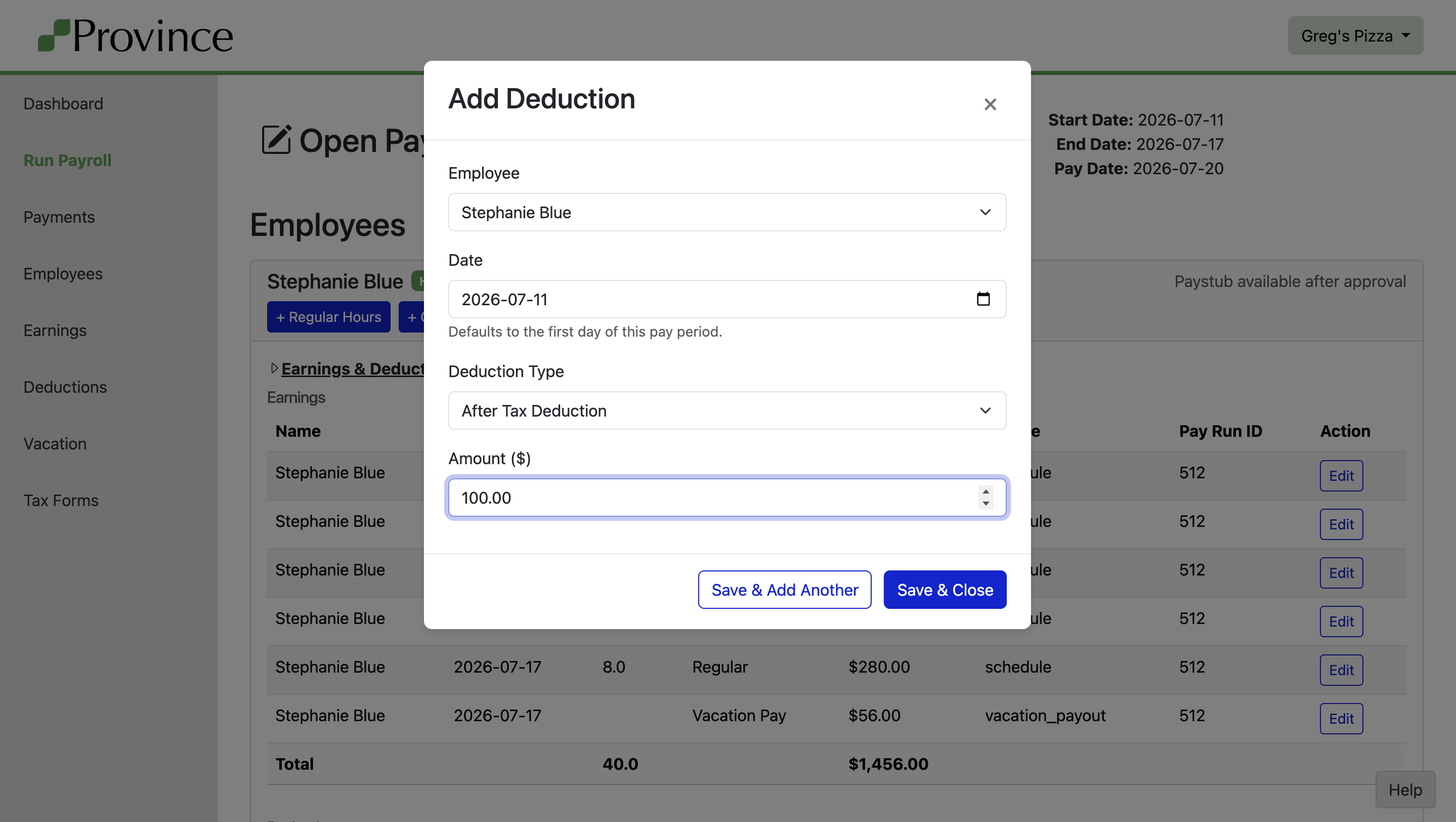Screen dimensions: 1456x822
Task: Open the Deduction Type dropdown
Action: (x=727, y=411)
